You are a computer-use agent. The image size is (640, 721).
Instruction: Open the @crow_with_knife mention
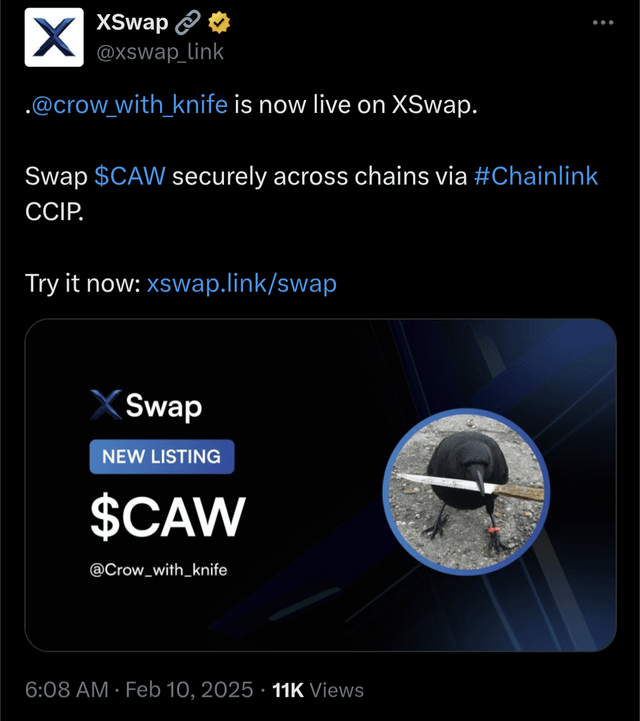130,105
